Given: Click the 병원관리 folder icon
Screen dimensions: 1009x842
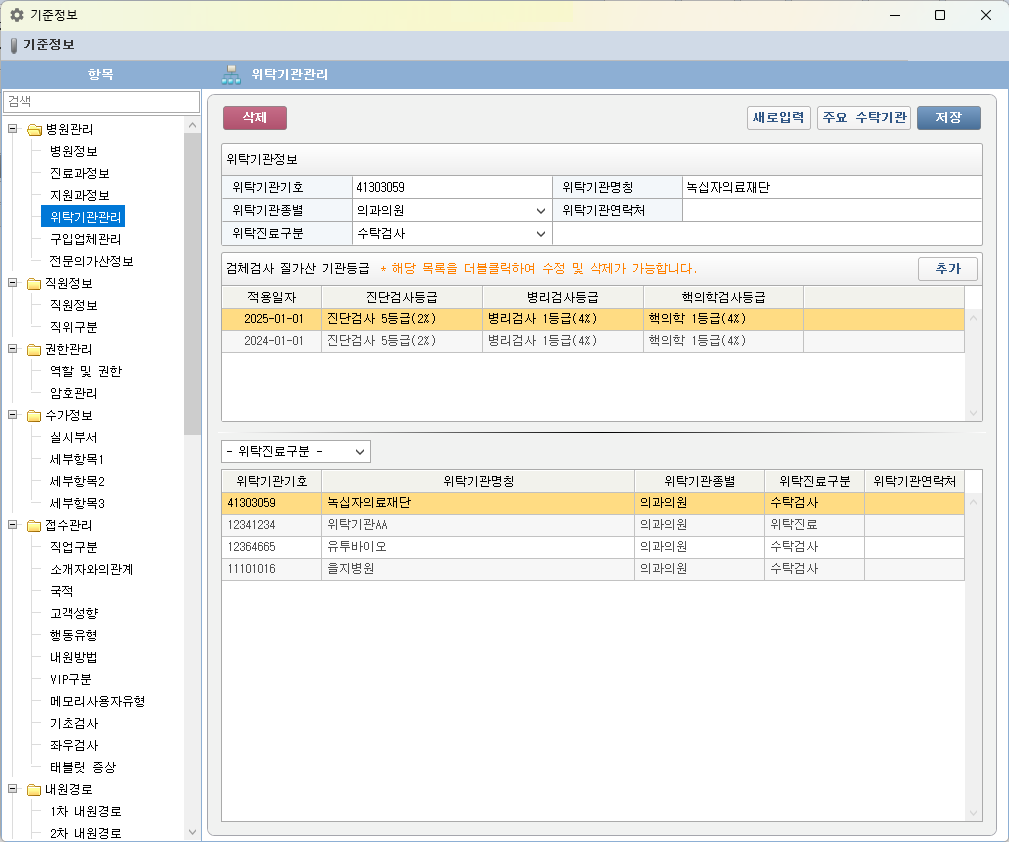Looking at the screenshot, I should [x=34, y=129].
